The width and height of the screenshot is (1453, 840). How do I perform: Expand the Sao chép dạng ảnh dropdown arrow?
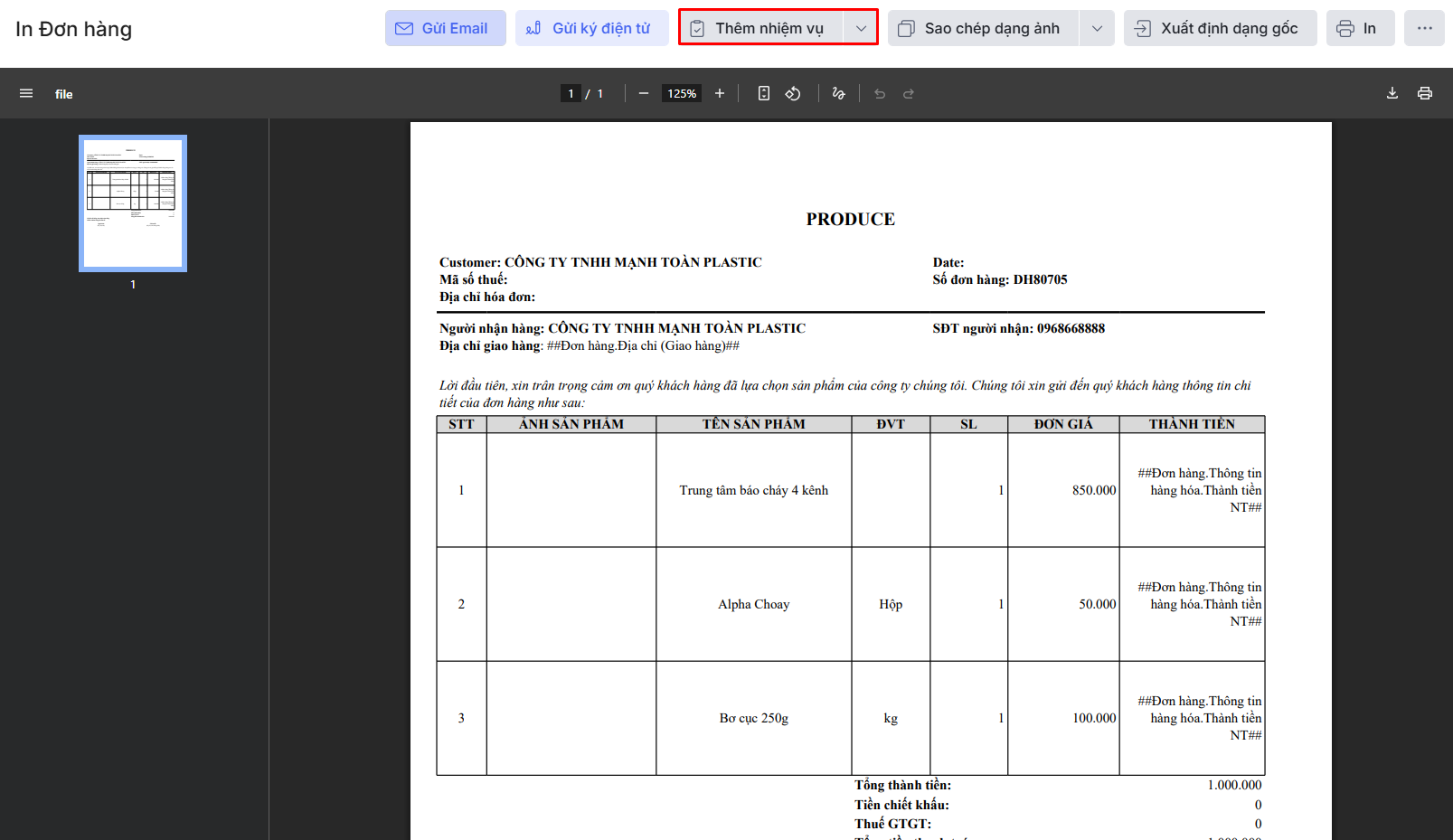[1097, 28]
